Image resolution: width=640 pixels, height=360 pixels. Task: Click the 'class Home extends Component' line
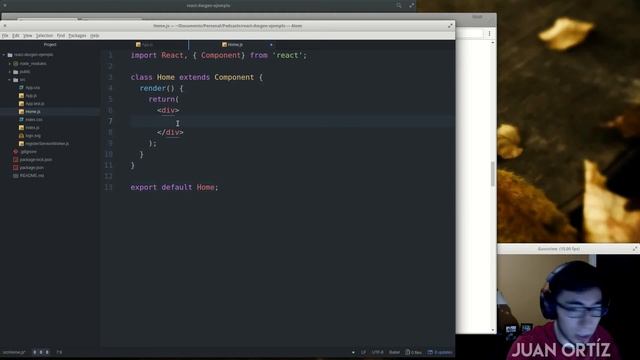pyautogui.click(x=197, y=78)
